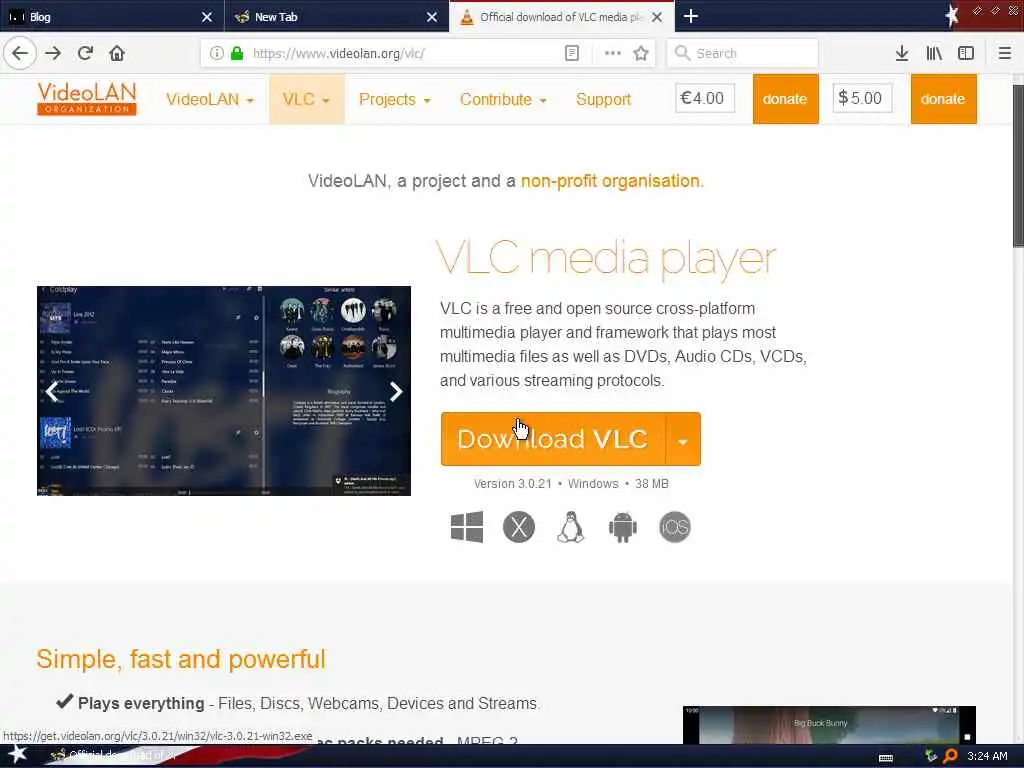Edit the €4.00 donation amount field
This screenshot has width=1024, height=768.
[705, 98]
